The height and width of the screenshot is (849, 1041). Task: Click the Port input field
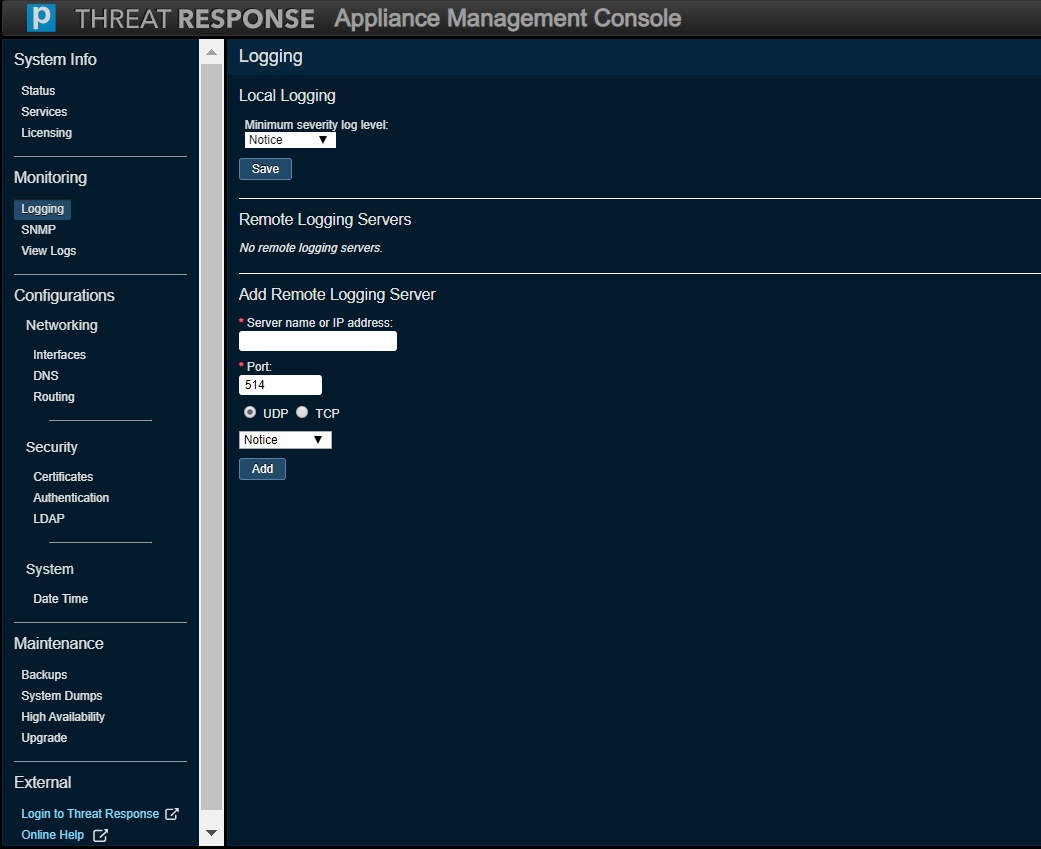[280, 385]
